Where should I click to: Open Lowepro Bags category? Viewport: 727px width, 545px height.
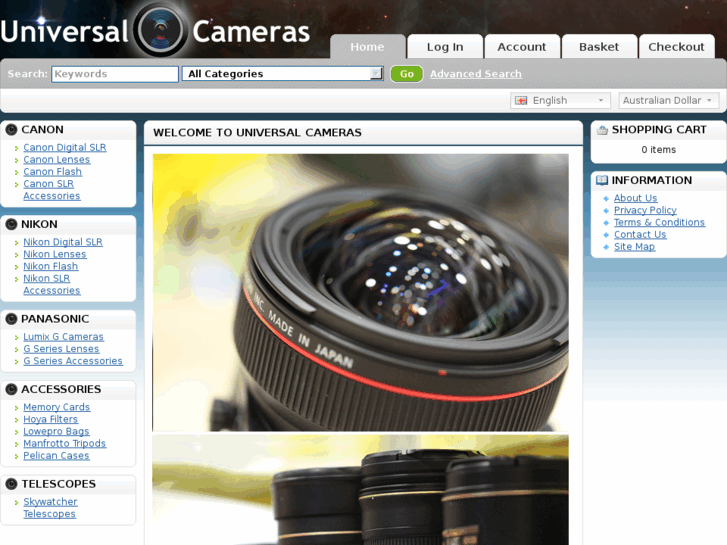pyautogui.click(x=56, y=431)
